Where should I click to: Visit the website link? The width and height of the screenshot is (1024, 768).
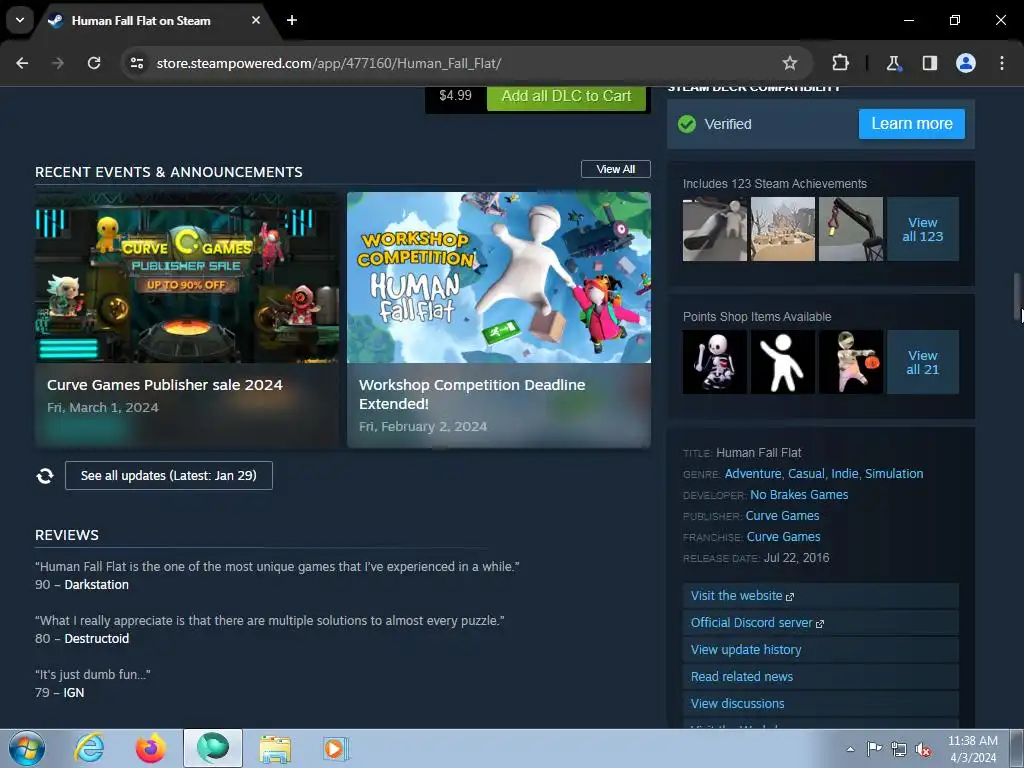(821, 596)
